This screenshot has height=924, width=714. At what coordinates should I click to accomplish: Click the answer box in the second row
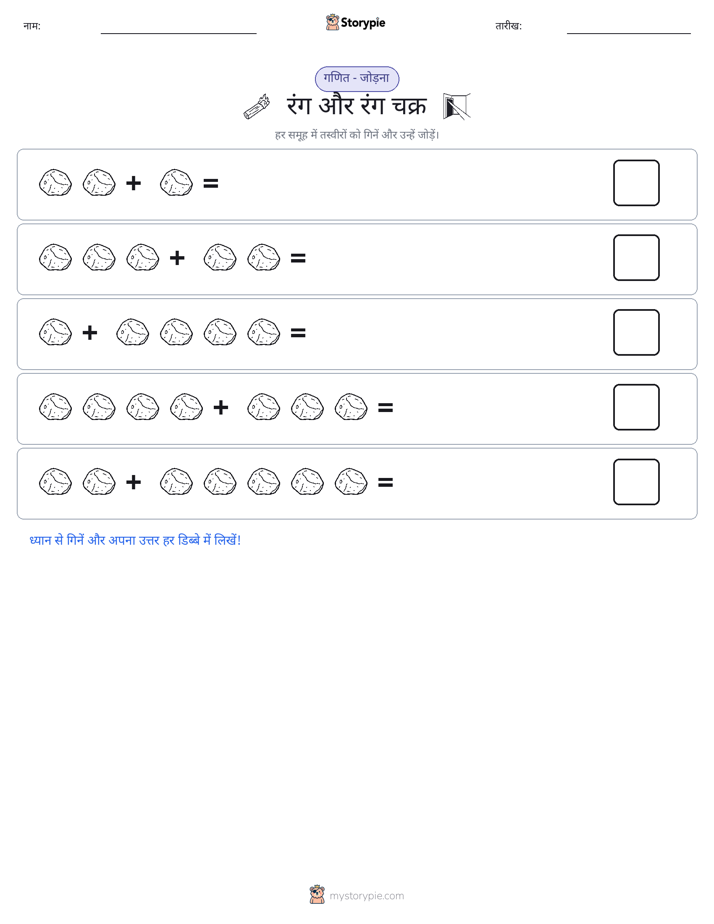(x=636, y=258)
